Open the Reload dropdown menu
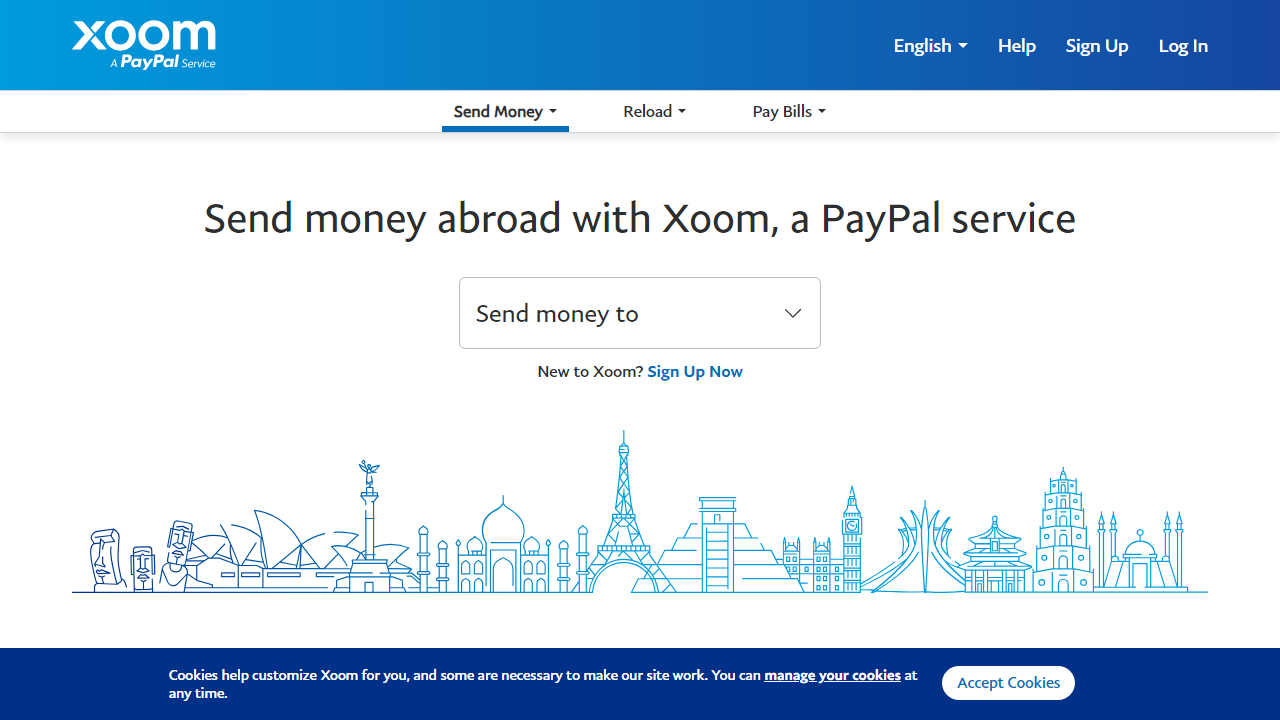Image resolution: width=1280 pixels, height=720 pixels. point(653,111)
